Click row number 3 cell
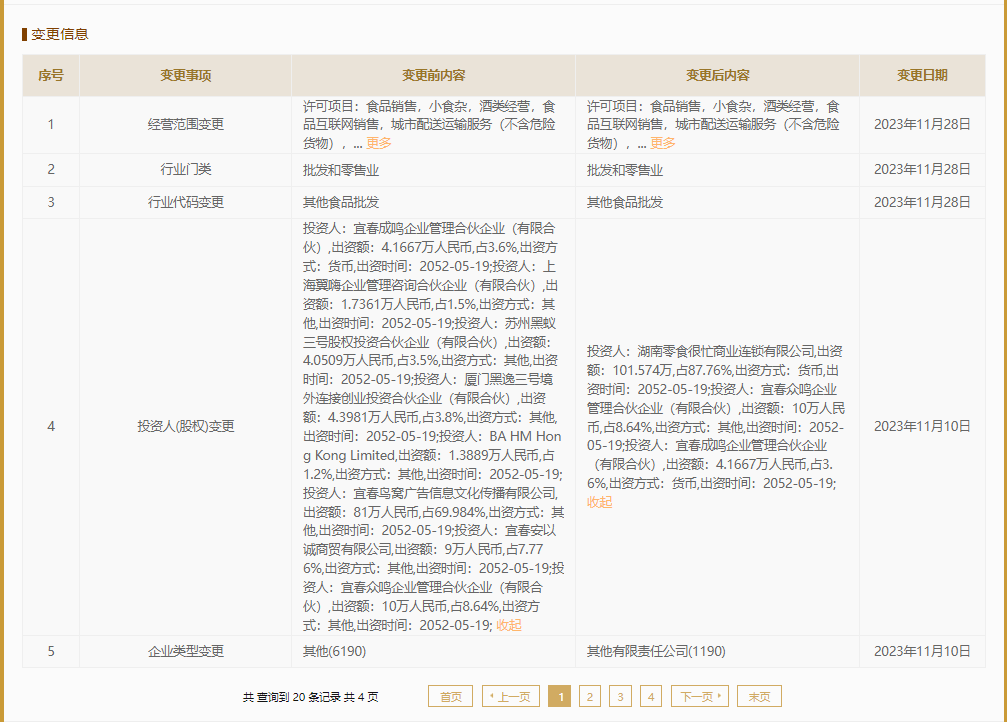 tap(51, 202)
